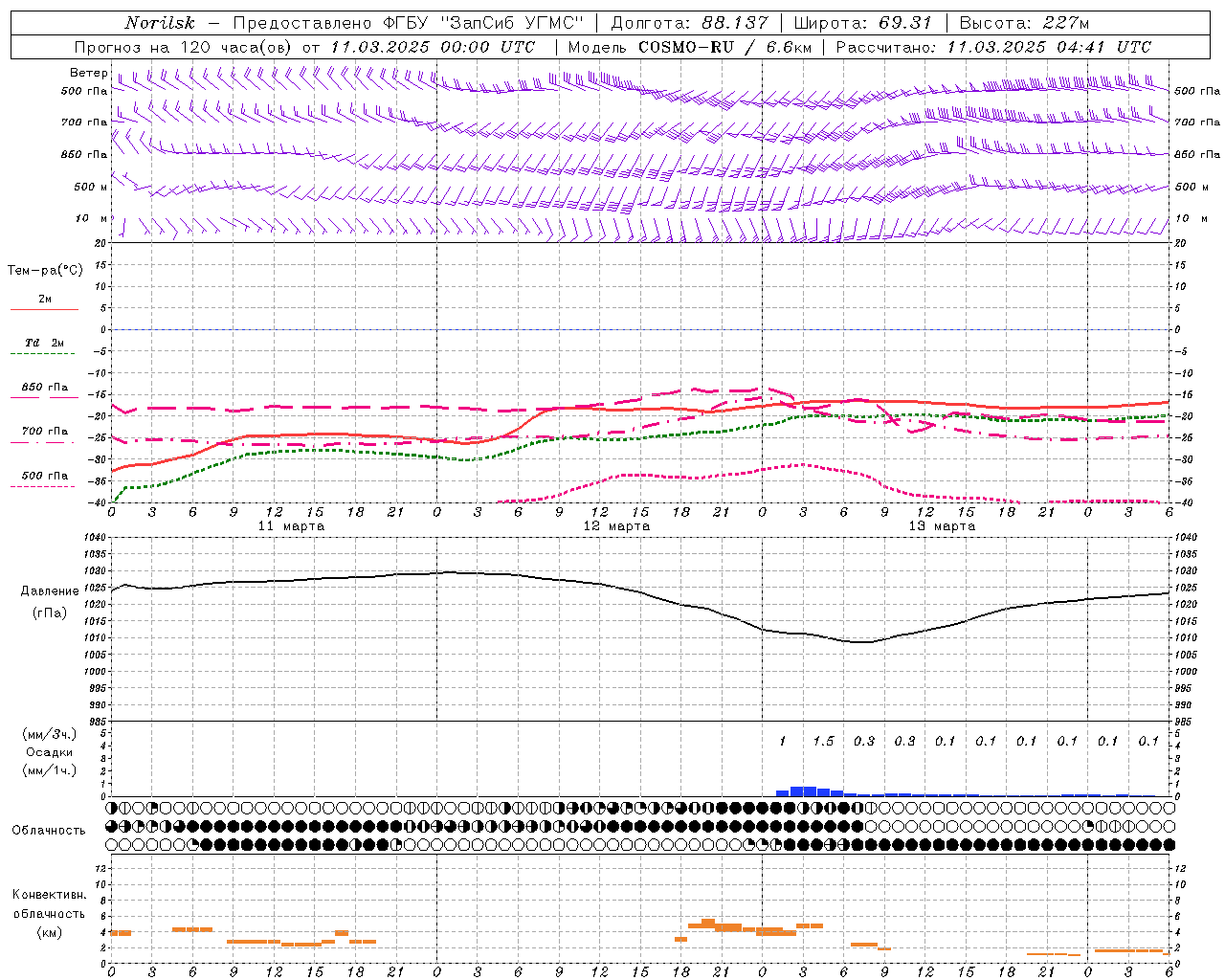Click the '11 марта' date label
Image resolution: width=1225 pixels, height=980 pixels.
tap(291, 525)
